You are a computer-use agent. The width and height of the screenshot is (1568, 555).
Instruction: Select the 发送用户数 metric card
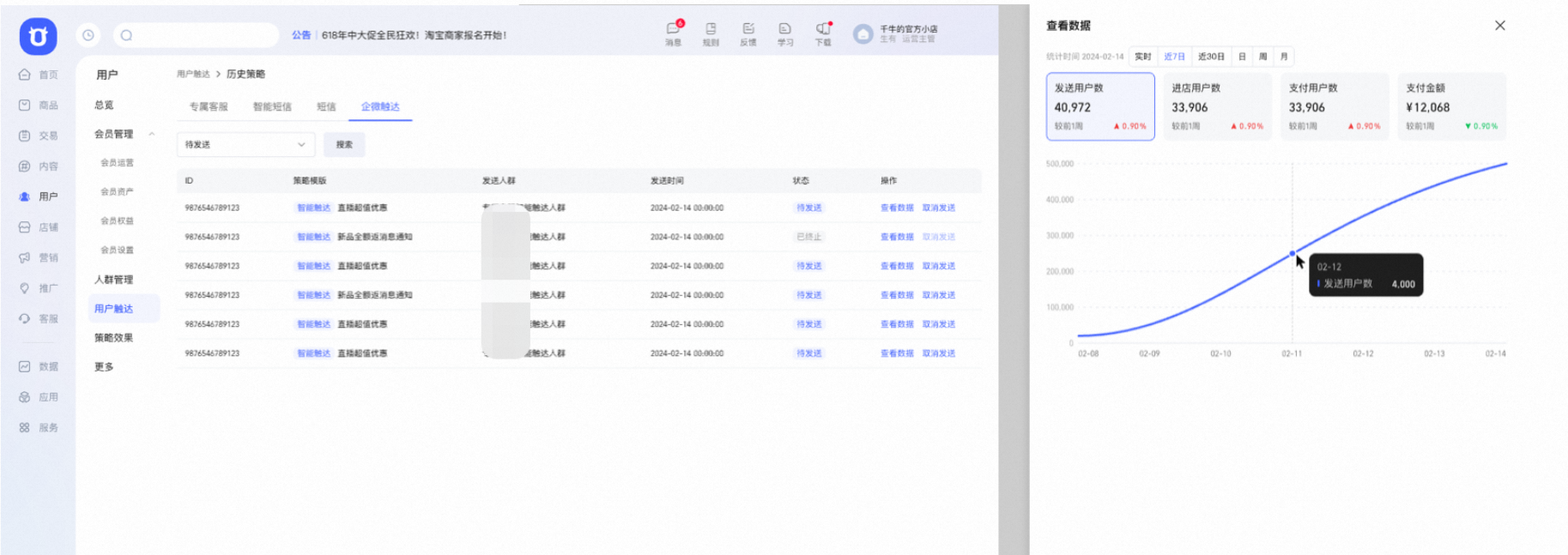tap(1100, 106)
